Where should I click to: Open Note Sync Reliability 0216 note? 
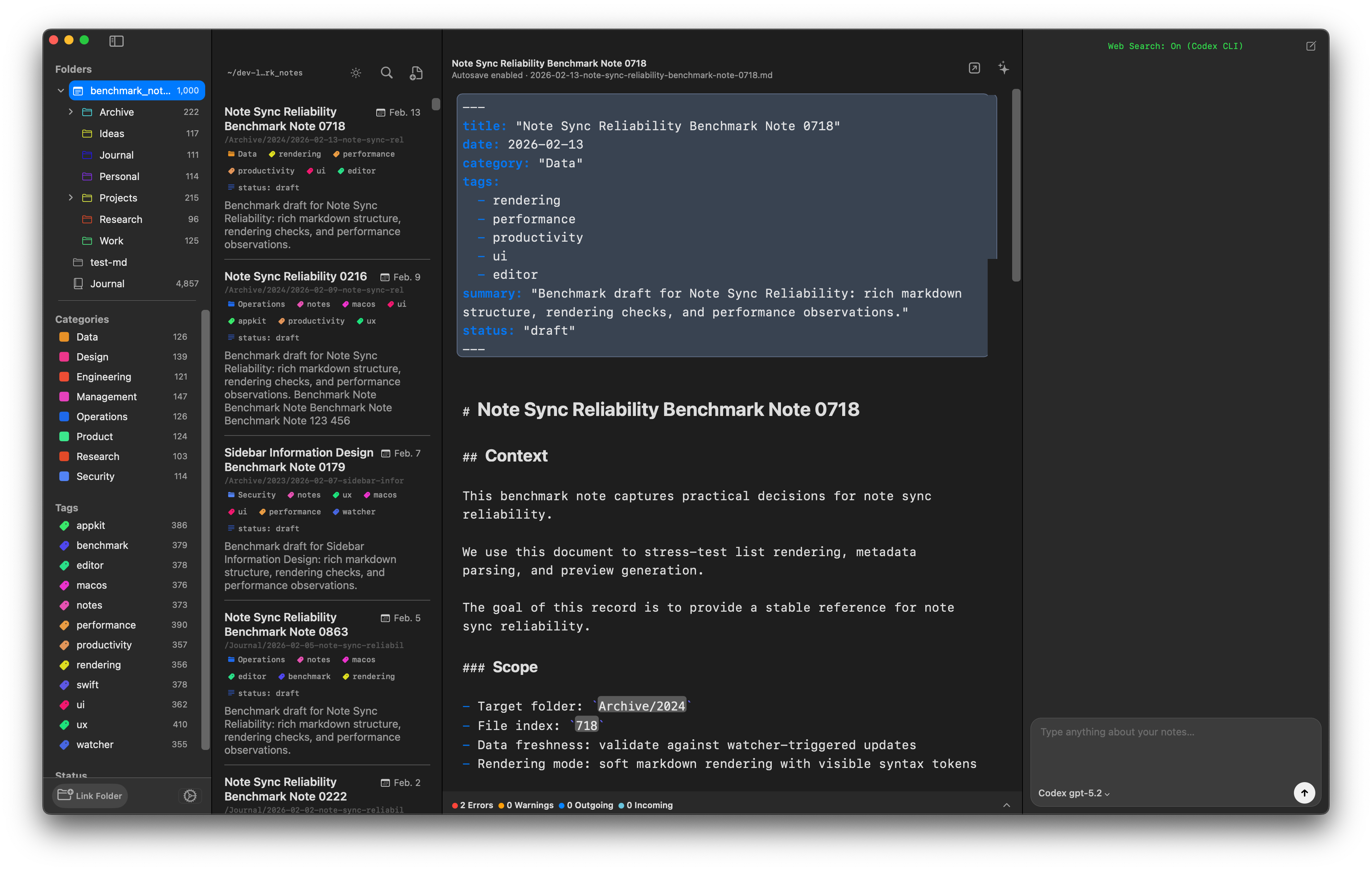pyautogui.click(x=295, y=277)
